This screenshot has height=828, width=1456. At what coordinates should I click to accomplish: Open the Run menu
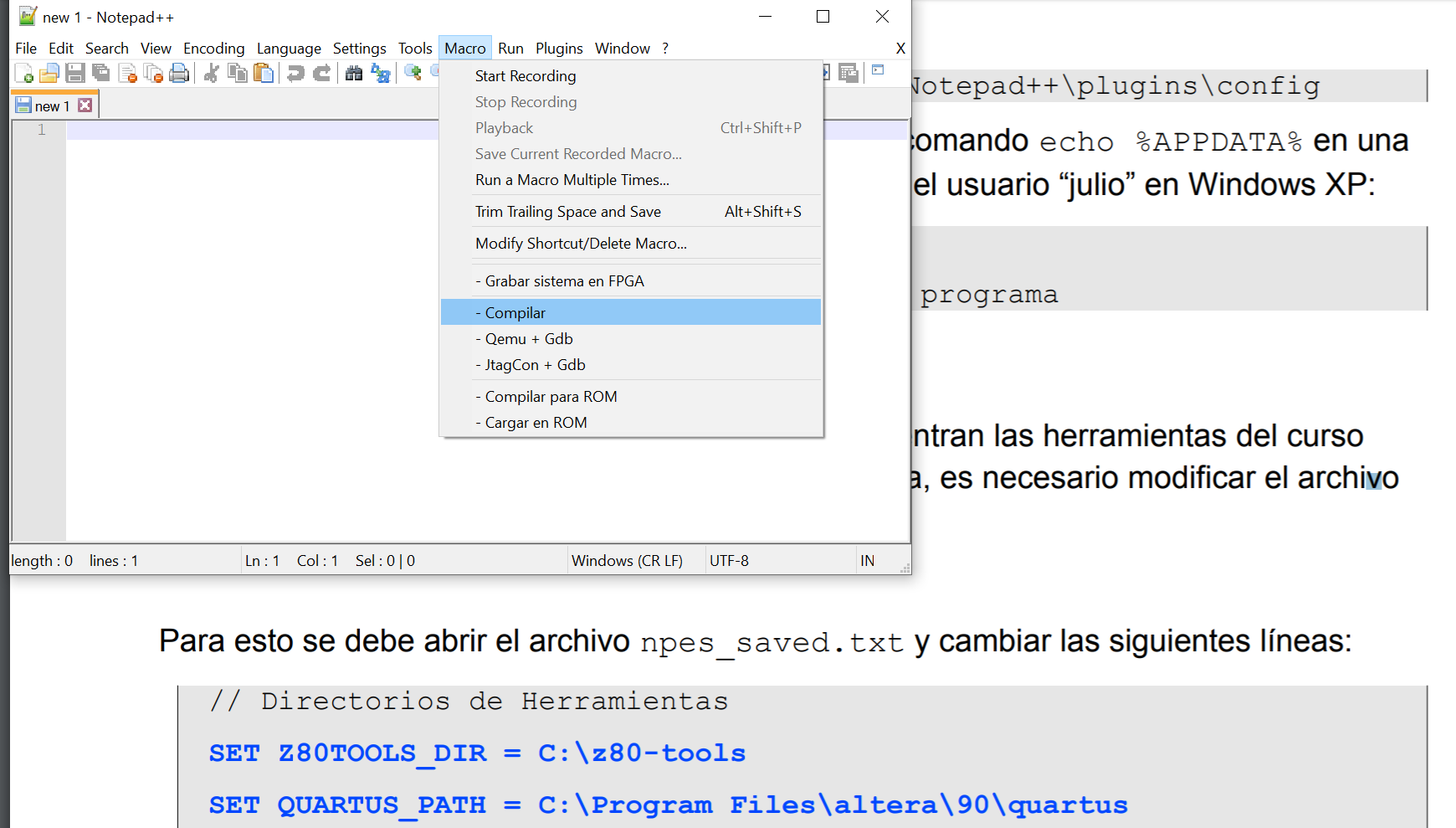510,48
